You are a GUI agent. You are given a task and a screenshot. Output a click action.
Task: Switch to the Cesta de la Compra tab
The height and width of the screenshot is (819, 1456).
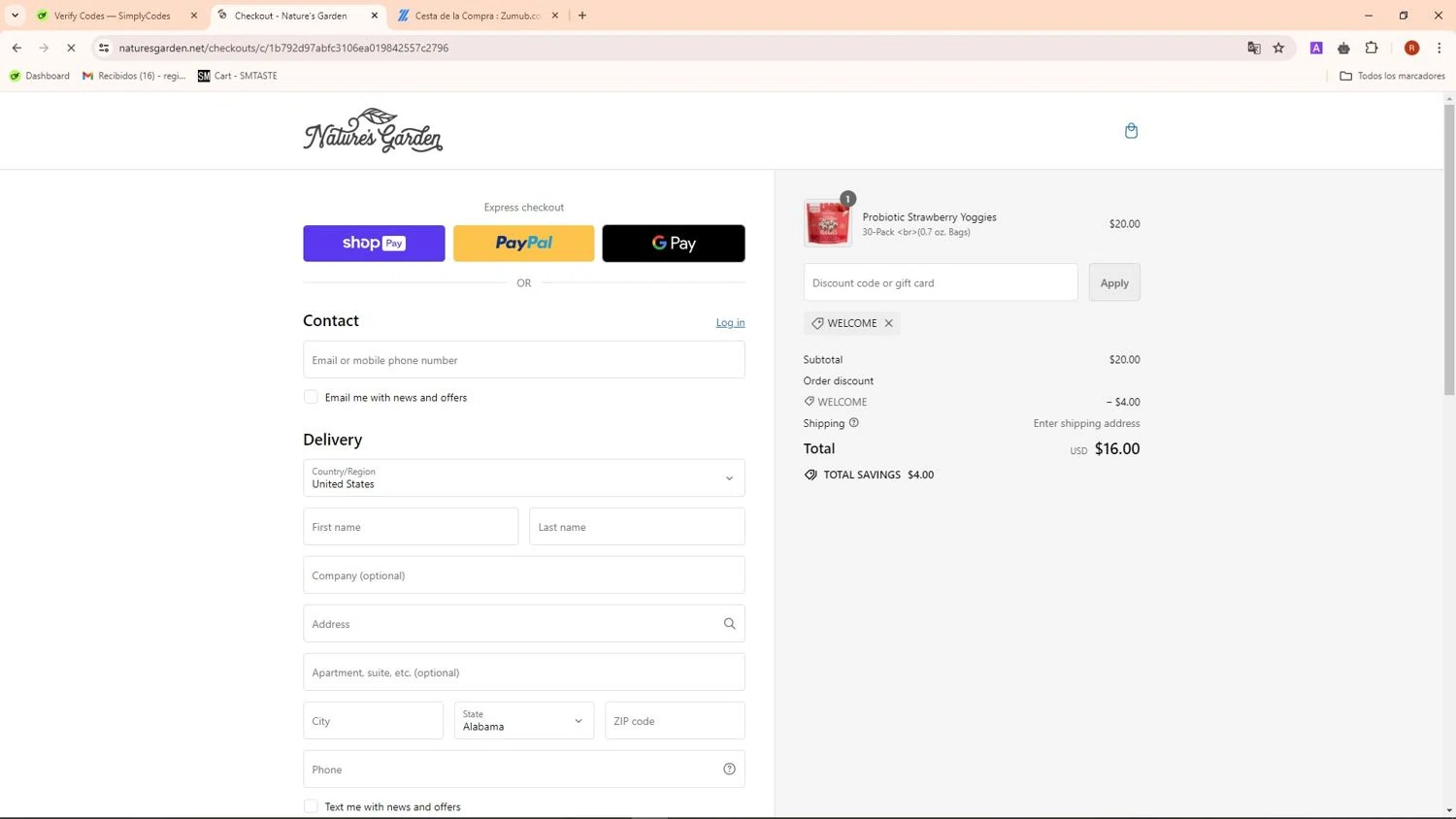(x=478, y=16)
